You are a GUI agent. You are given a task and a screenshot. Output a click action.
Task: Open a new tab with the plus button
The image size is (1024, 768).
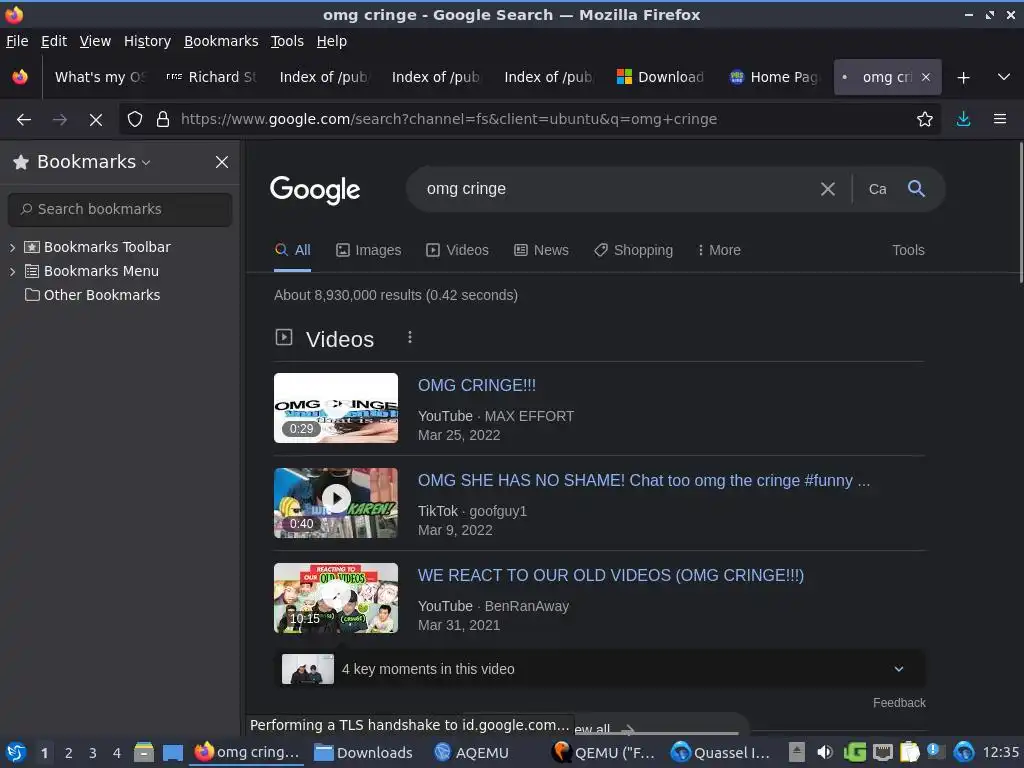(963, 78)
